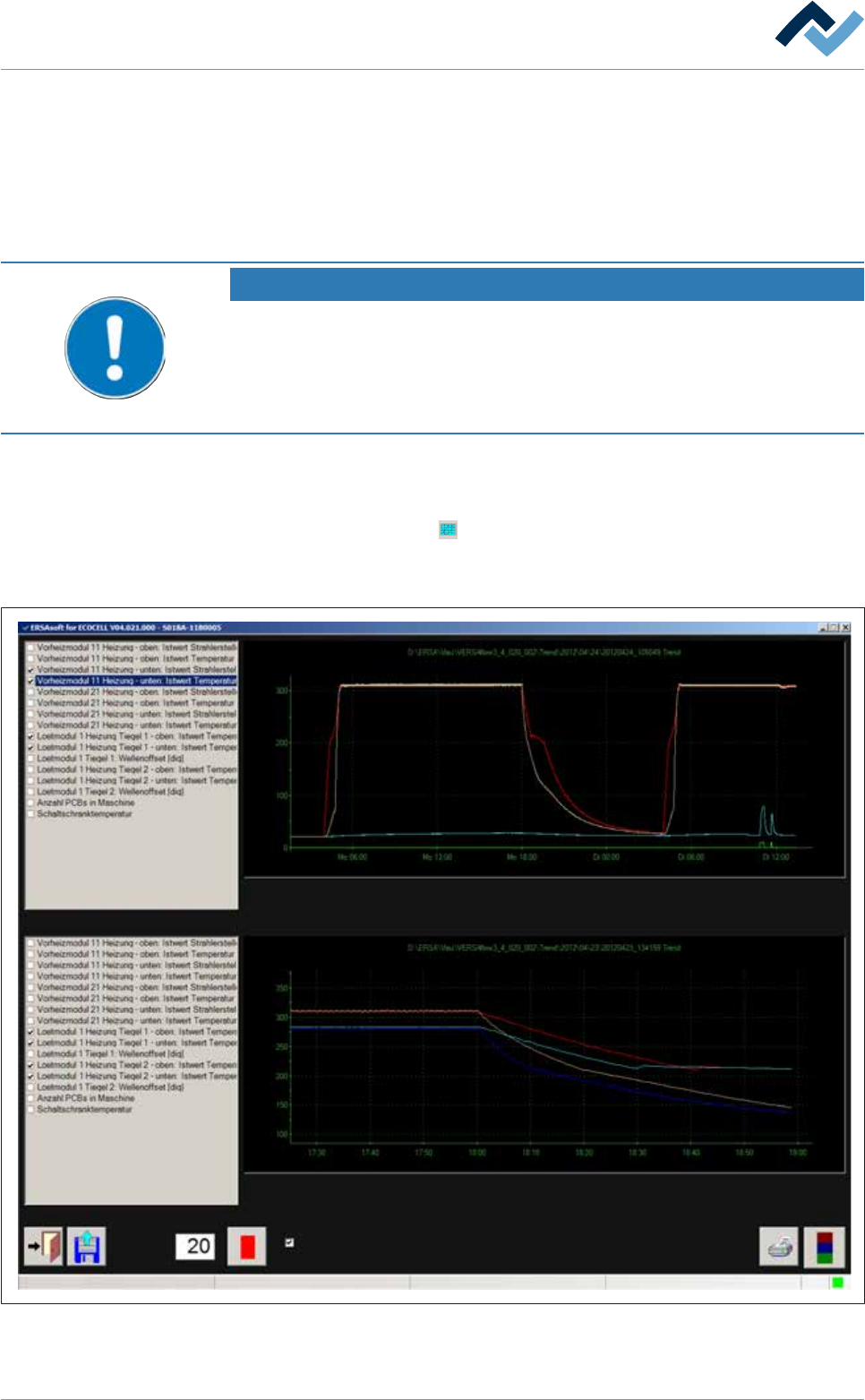Click the printer icon
865x1400 pixels.
point(779,1246)
